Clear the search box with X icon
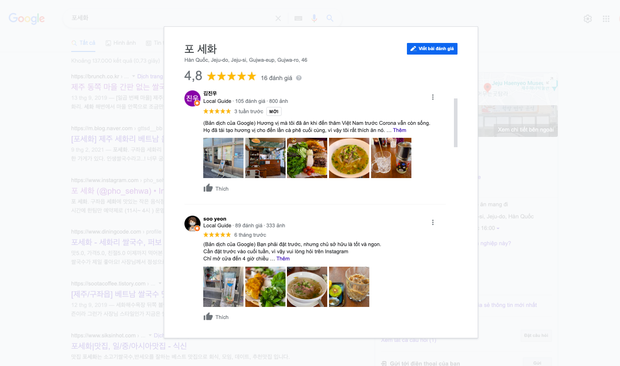The height and width of the screenshot is (366, 620). (278, 18)
